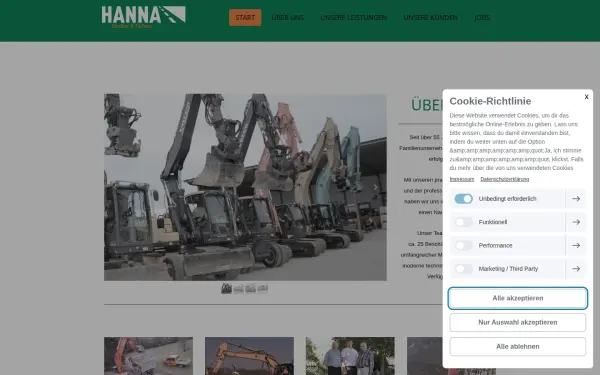The image size is (600, 375).
Task: Click the large excavator lineup slideshow image
Action: [245, 187]
